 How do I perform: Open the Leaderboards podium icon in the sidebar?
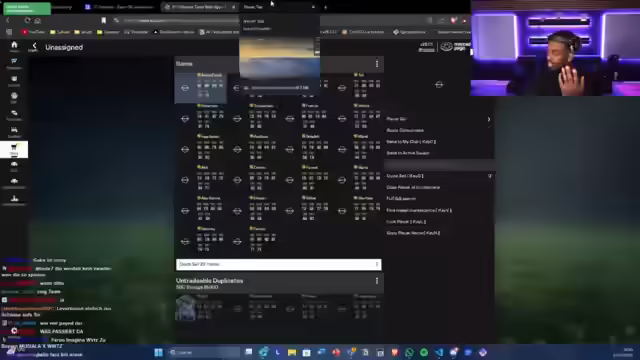[x=14, y=199]
